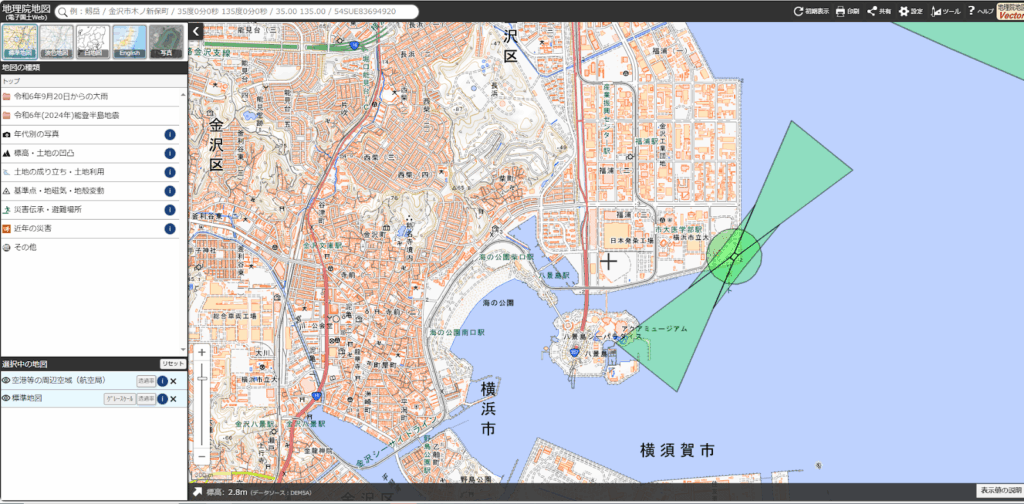The image size is (1024, 504).
Task: Click the トップ breadcrumb
Action: [10, 82]
